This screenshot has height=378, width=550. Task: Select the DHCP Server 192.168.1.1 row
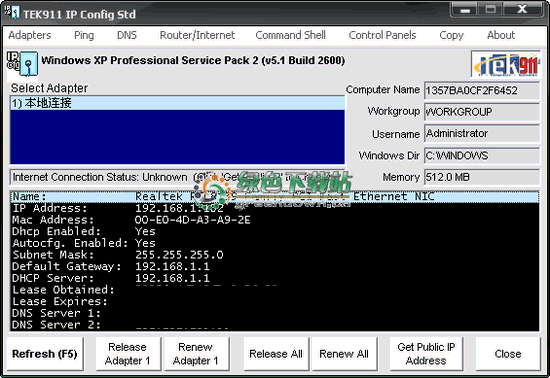[275, 278]
